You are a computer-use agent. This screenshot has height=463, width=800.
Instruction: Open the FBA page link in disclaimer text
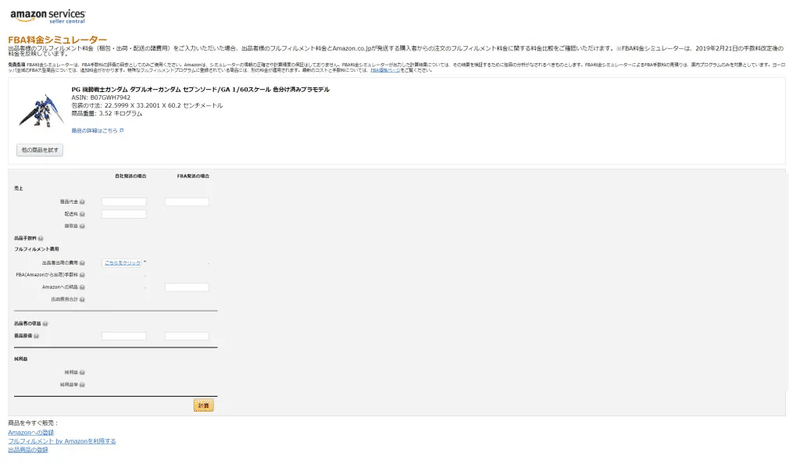(385, 70)
